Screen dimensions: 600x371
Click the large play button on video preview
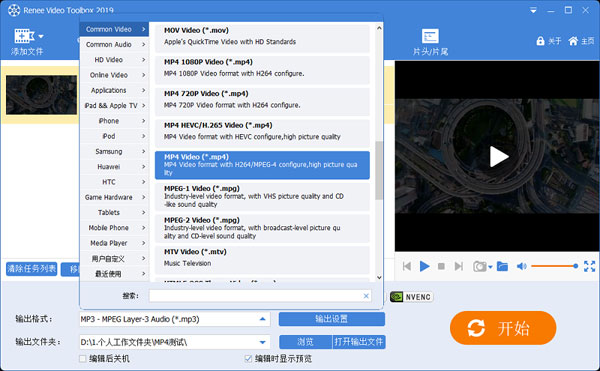499,157
